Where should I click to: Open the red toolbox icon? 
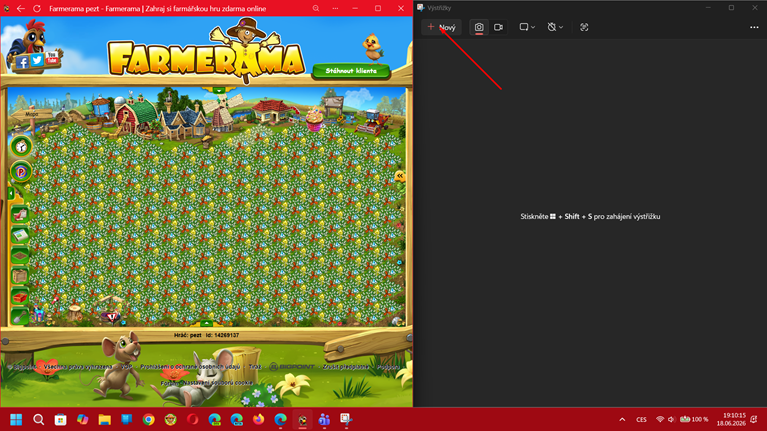point(20,297)
